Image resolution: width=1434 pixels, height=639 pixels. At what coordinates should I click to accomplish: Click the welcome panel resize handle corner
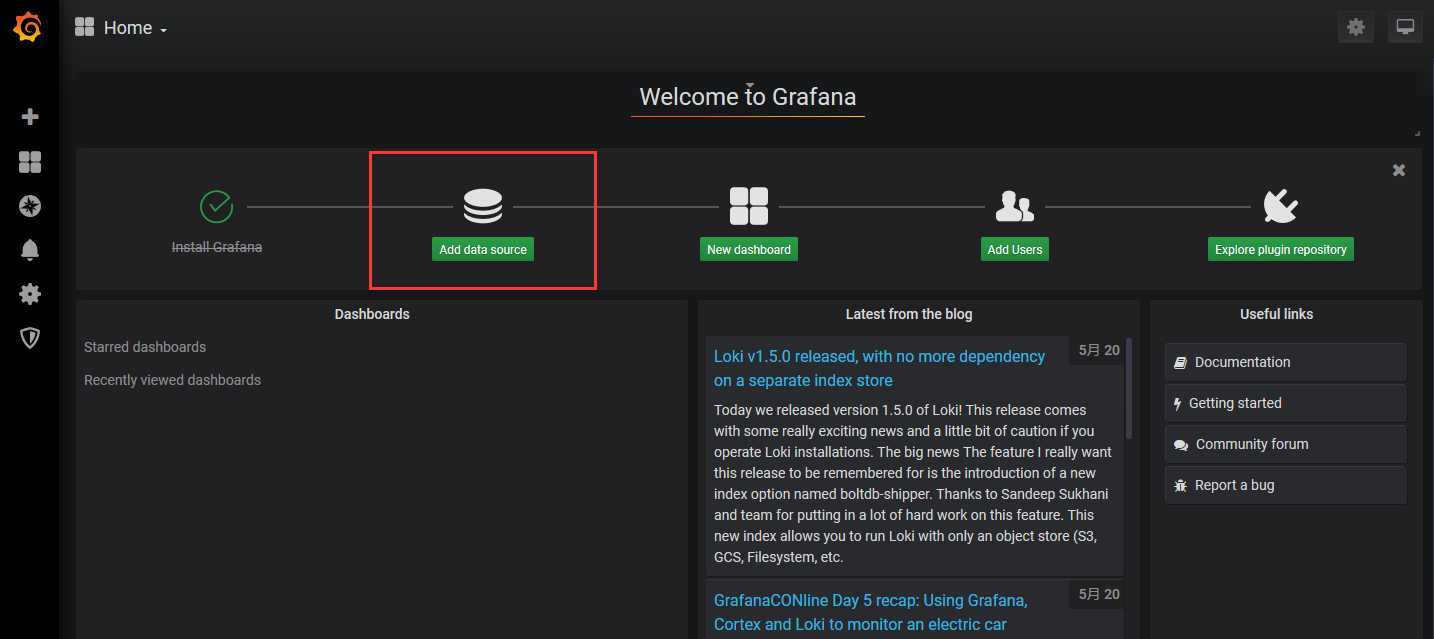[x=1416, y=132]
